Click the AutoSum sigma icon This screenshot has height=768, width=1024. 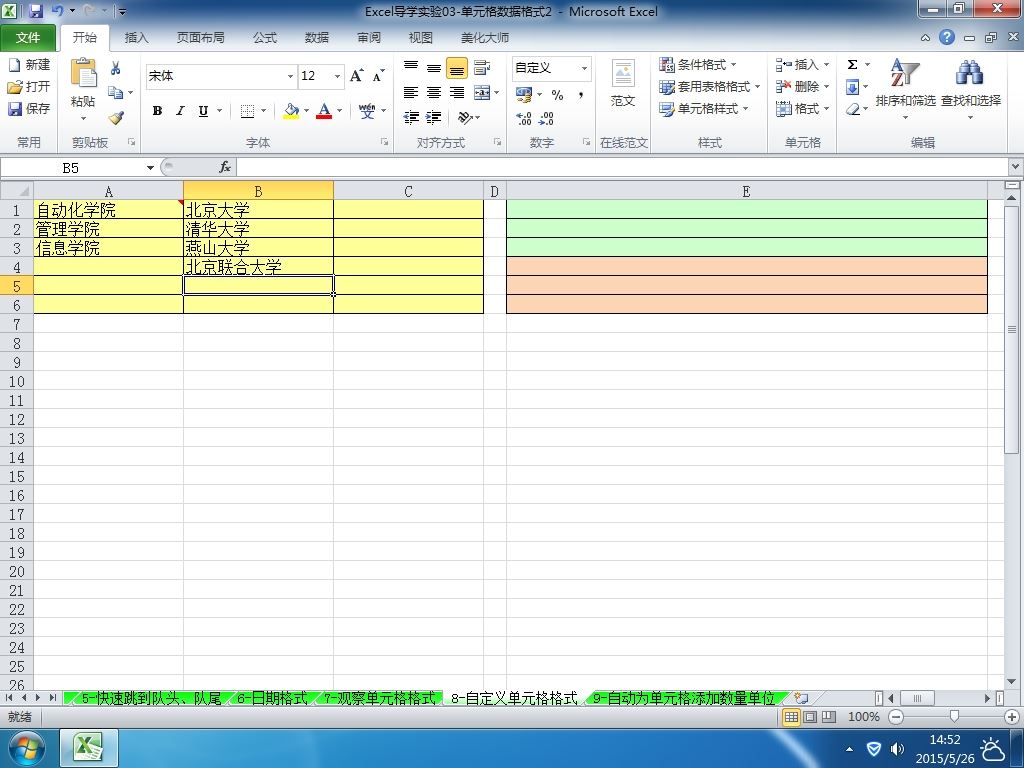tap(852, 65)
